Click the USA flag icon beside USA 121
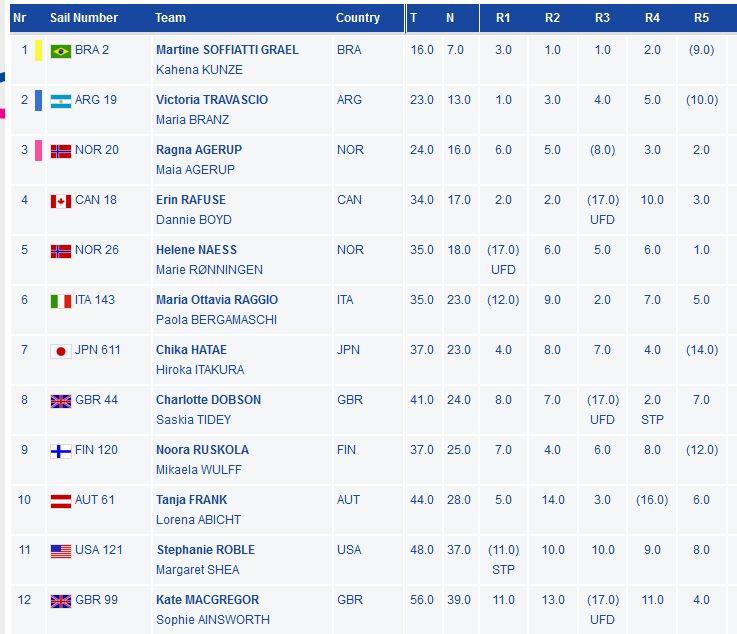Image resolution: width=737 pixels, height=634 pixels. [61, 551]
